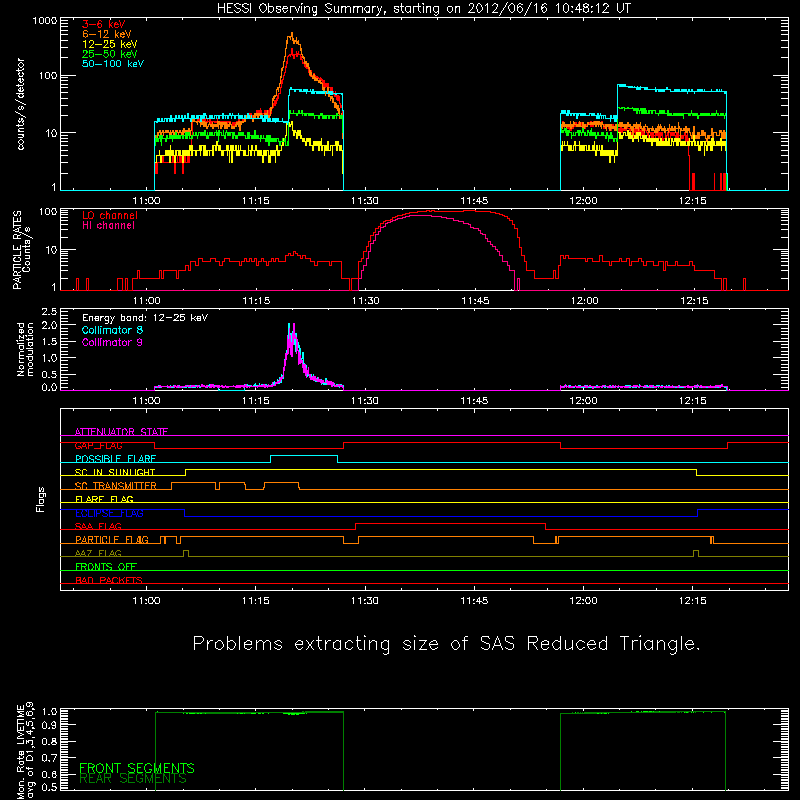800x800 pixels.
Task: Click the FLARE_FLAG label
Action: click(104, 499)
